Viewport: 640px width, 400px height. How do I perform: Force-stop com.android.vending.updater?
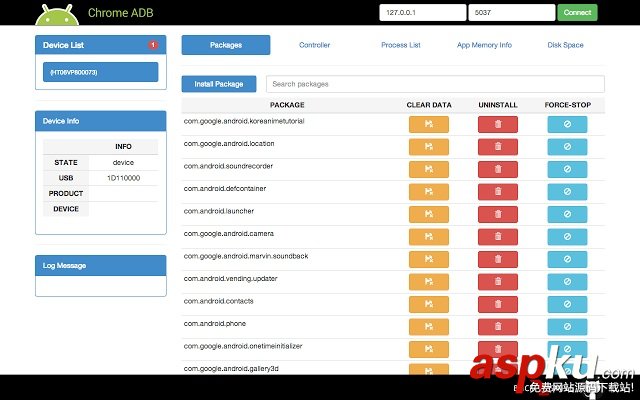point(567,281)
